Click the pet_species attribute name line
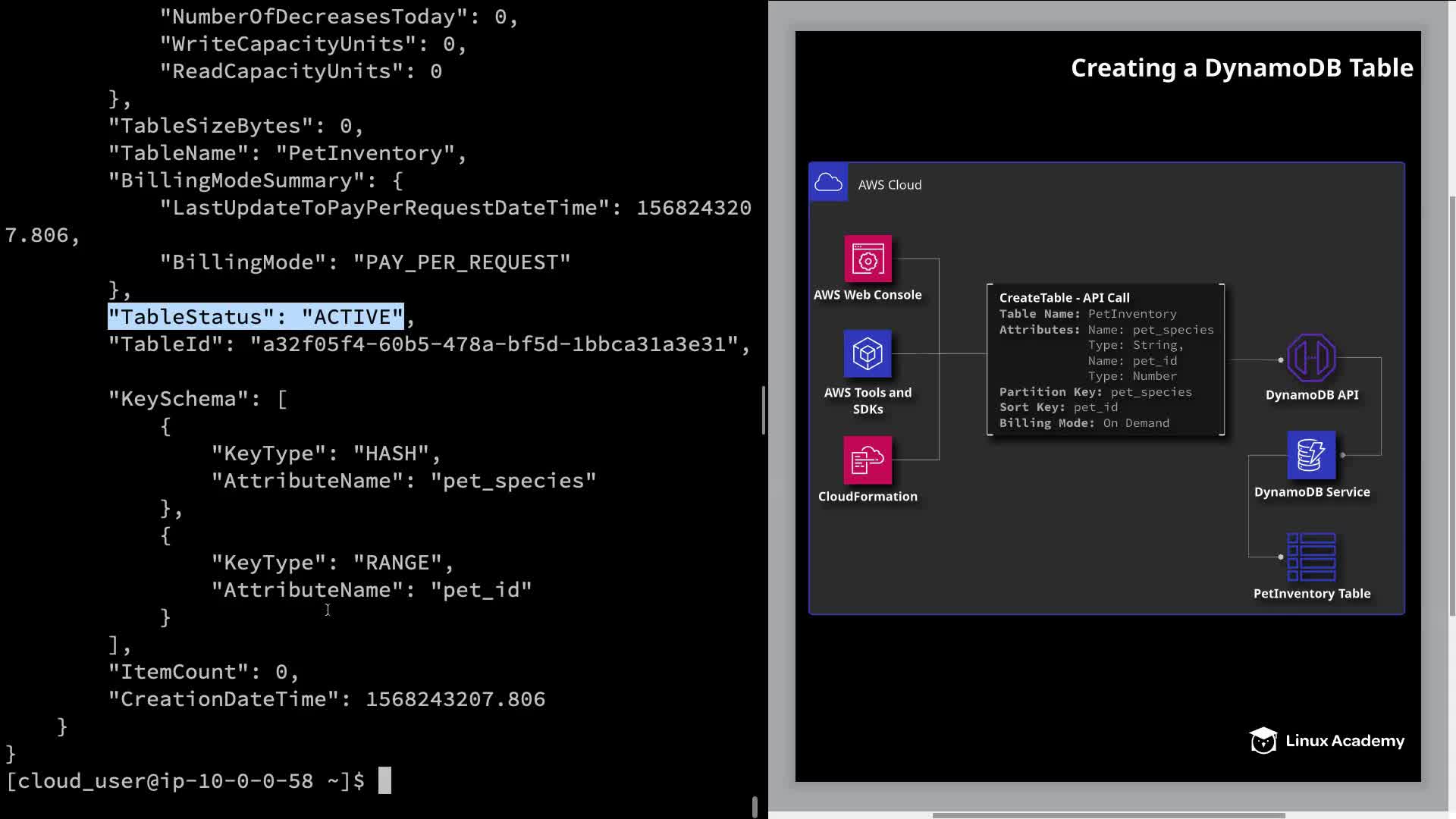The height and width of the screenshot is (819, 1456). click(403, 481)
